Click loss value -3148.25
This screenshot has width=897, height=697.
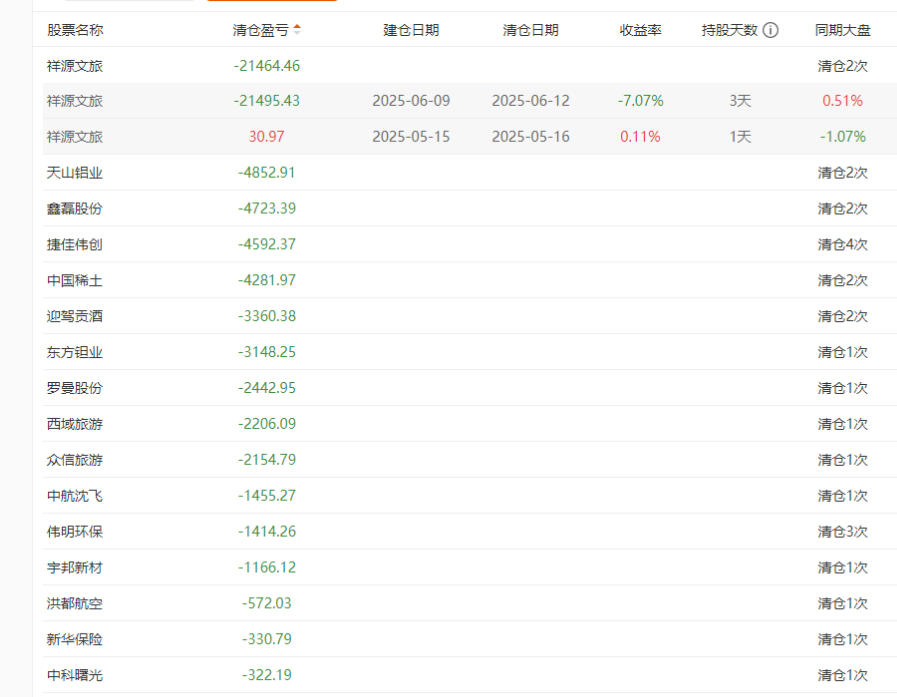coord(267,352)
